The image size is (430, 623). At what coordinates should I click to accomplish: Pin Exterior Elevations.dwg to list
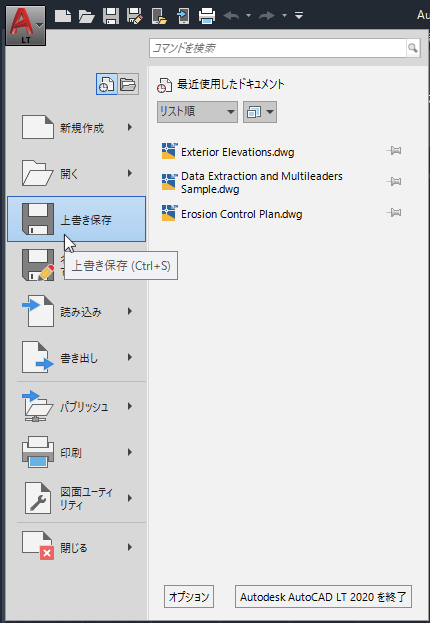click(394, 151)
